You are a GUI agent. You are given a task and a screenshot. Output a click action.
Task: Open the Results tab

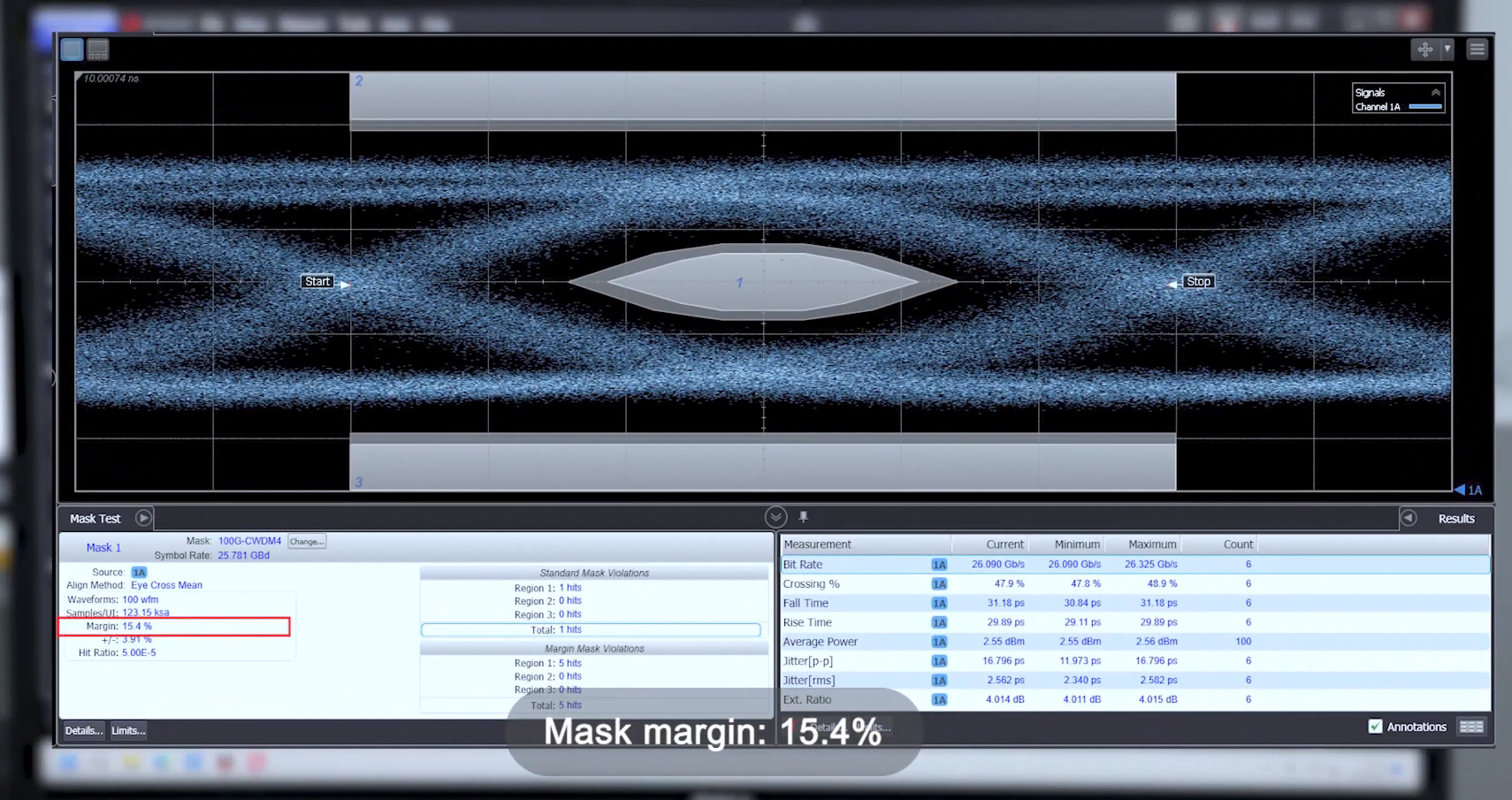tap(1455, 519)
